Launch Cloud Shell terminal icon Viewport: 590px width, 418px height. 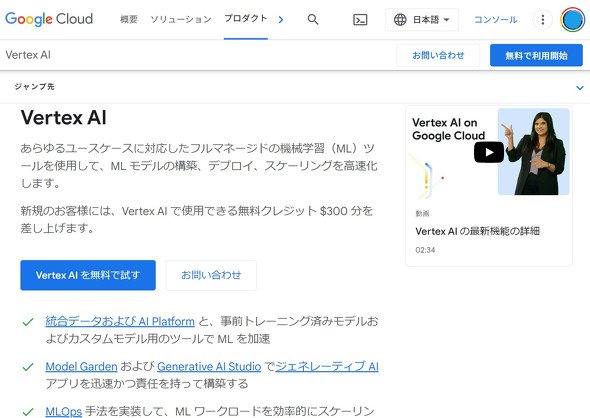360,20
